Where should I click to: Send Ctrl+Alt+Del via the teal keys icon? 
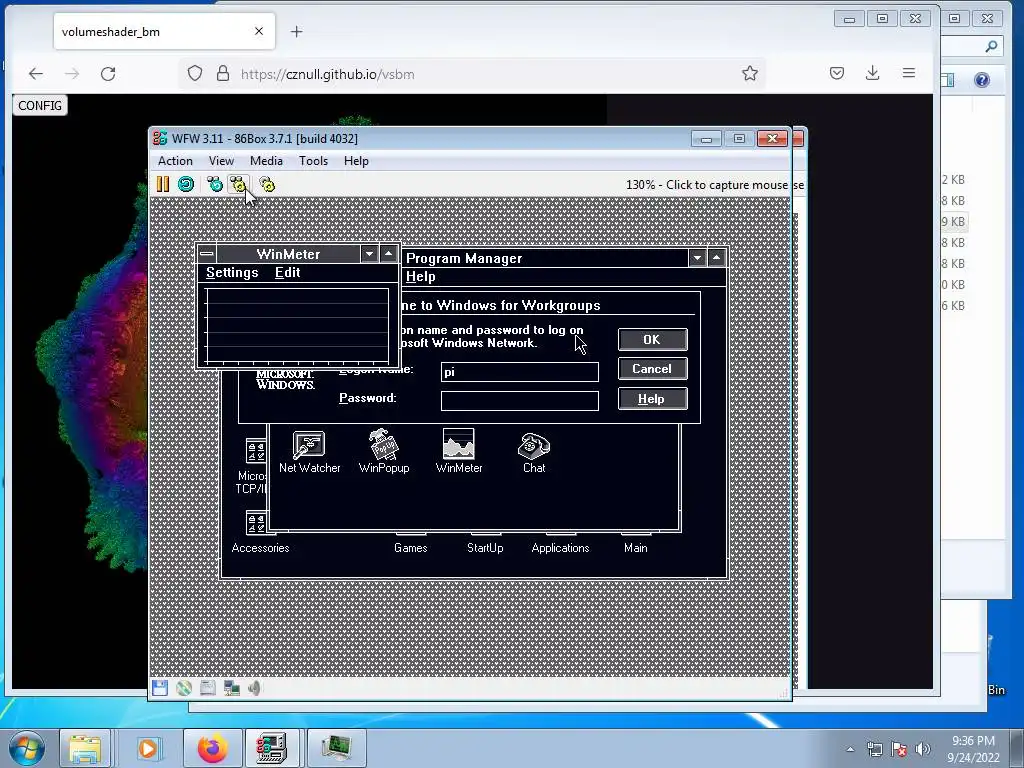[215, 184]
